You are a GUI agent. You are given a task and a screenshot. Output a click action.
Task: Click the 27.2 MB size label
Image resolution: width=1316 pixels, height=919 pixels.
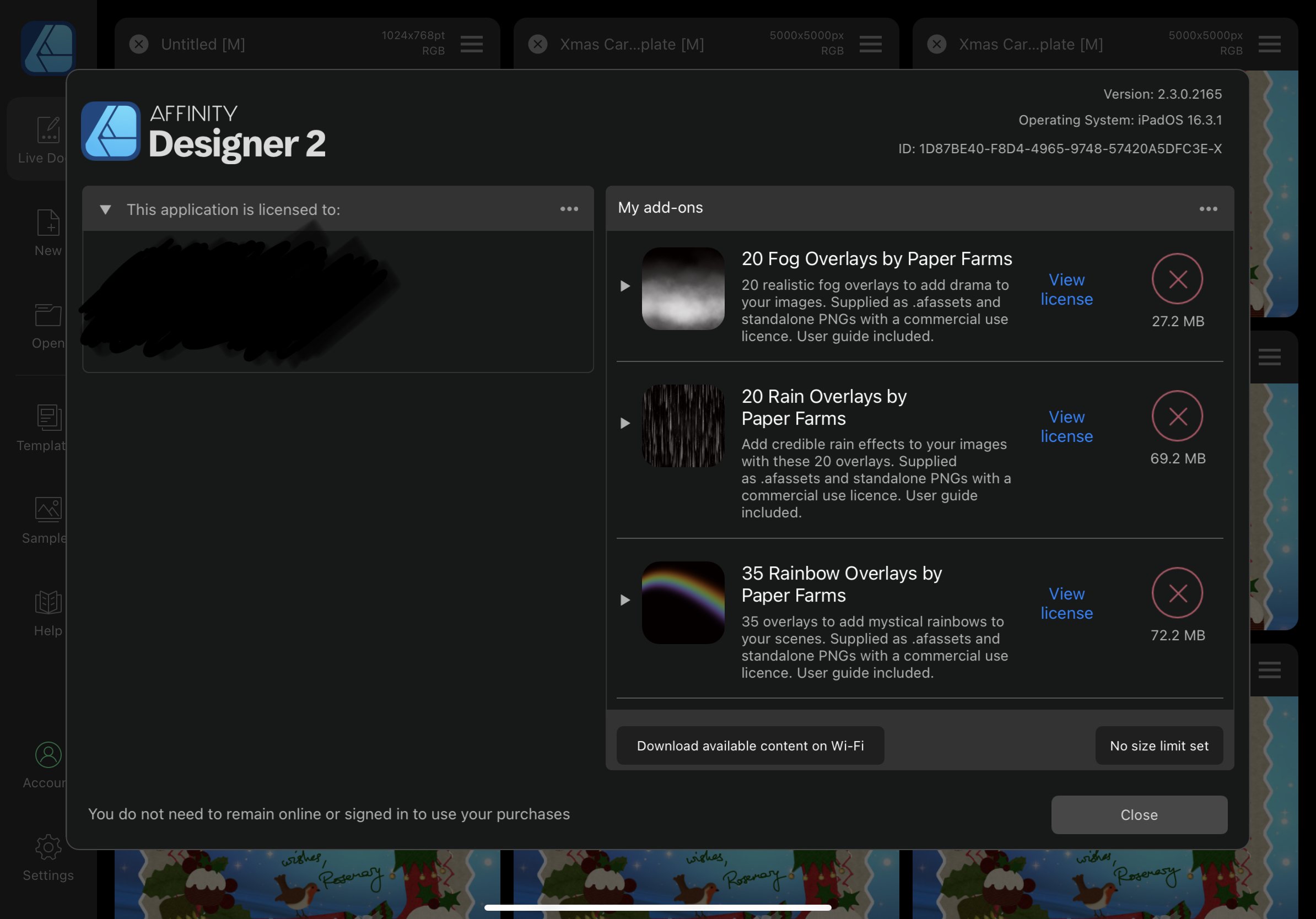[1178, 321]
